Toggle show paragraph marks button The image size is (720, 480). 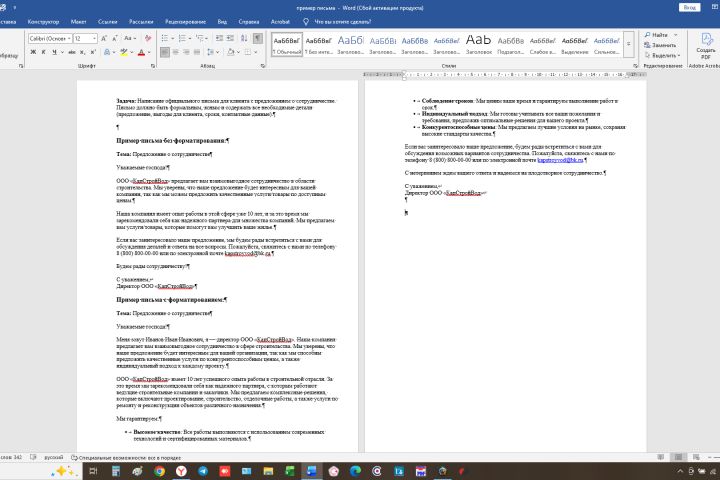[258, 38]
